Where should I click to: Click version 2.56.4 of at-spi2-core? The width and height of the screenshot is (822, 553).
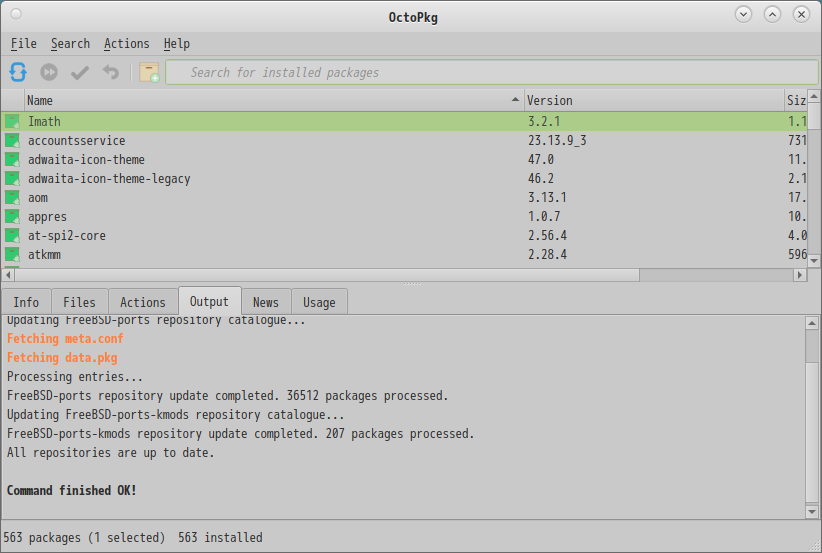pyautogui.click(x=547, y=235)
